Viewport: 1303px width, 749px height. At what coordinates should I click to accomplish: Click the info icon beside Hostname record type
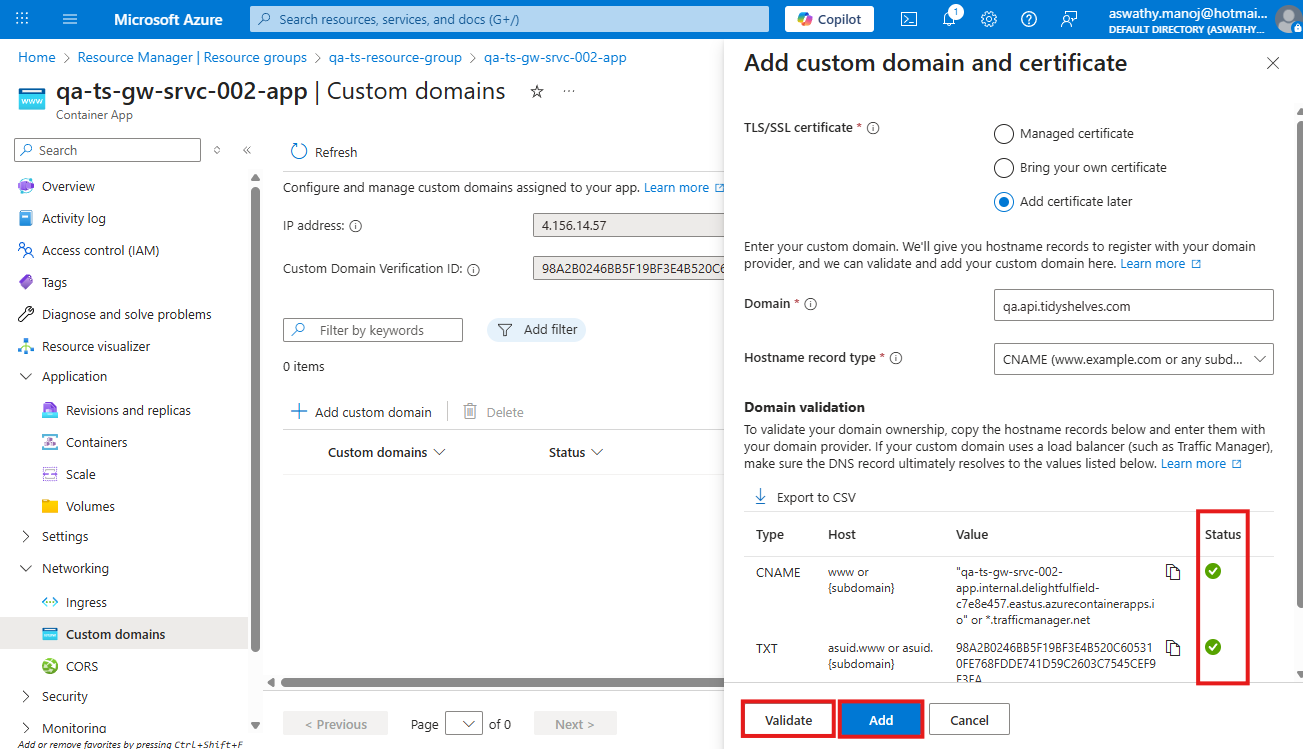896,358
